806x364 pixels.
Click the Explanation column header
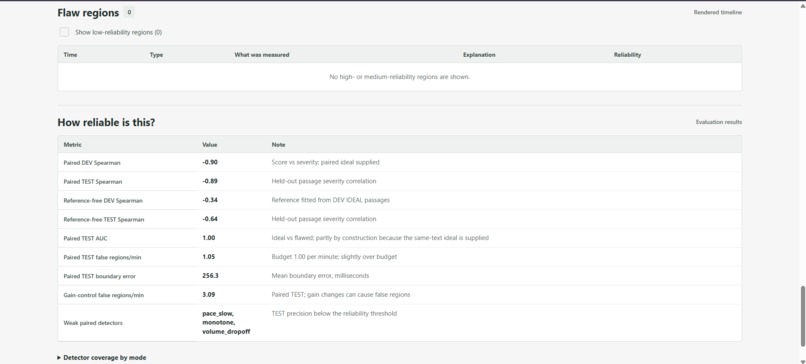tap(479, 54)
